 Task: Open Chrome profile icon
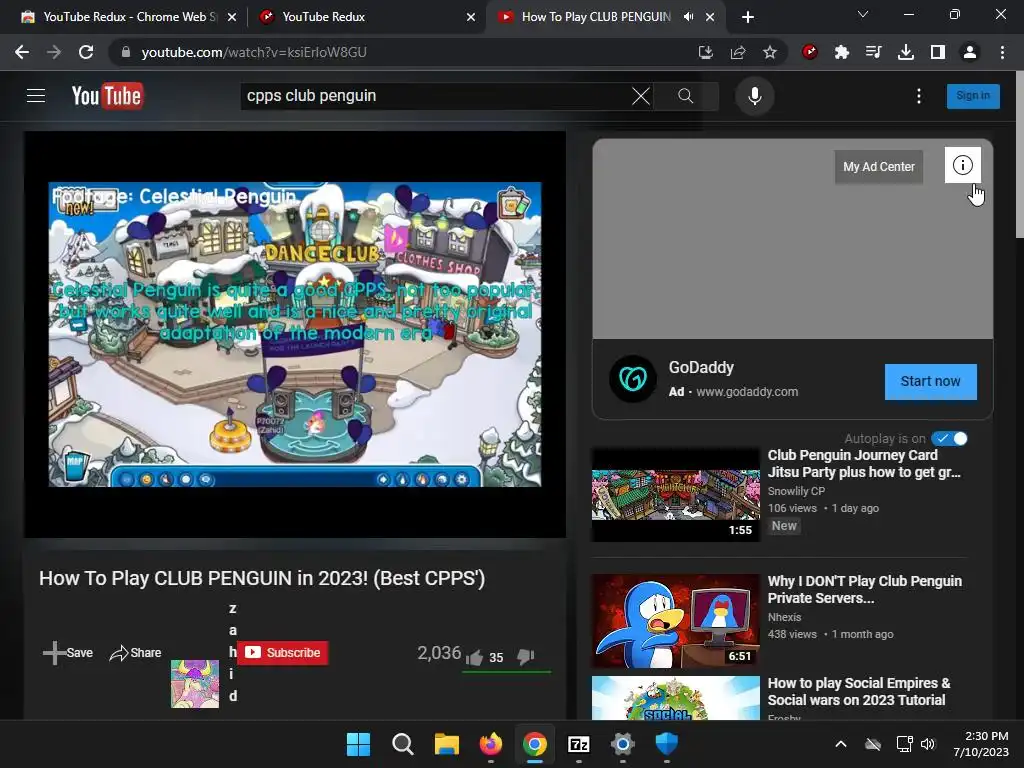[x=970, y=52]
